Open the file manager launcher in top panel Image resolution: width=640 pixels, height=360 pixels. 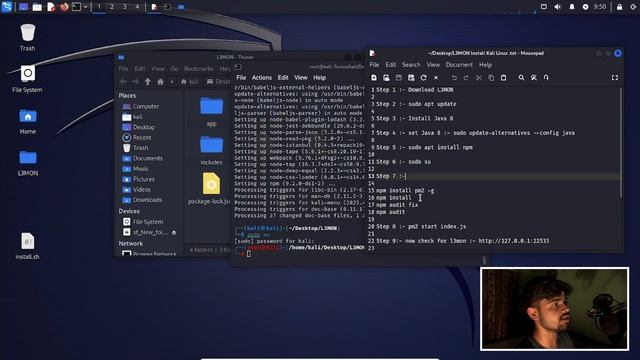37,7
